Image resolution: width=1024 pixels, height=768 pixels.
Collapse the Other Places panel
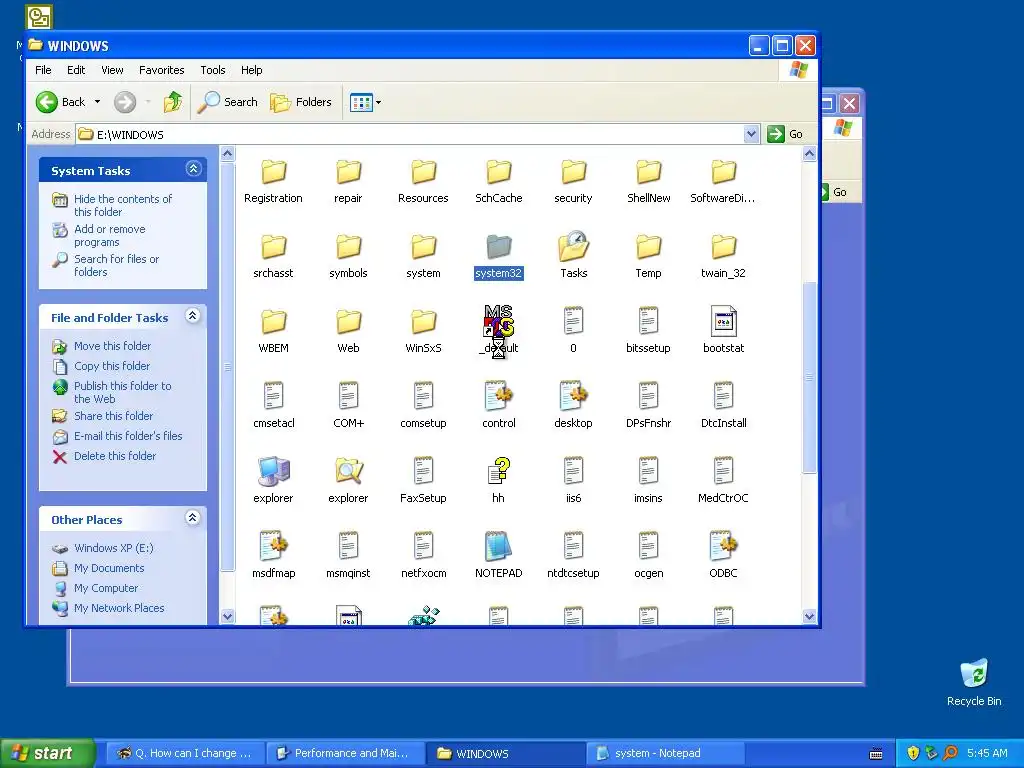[193, 518]
